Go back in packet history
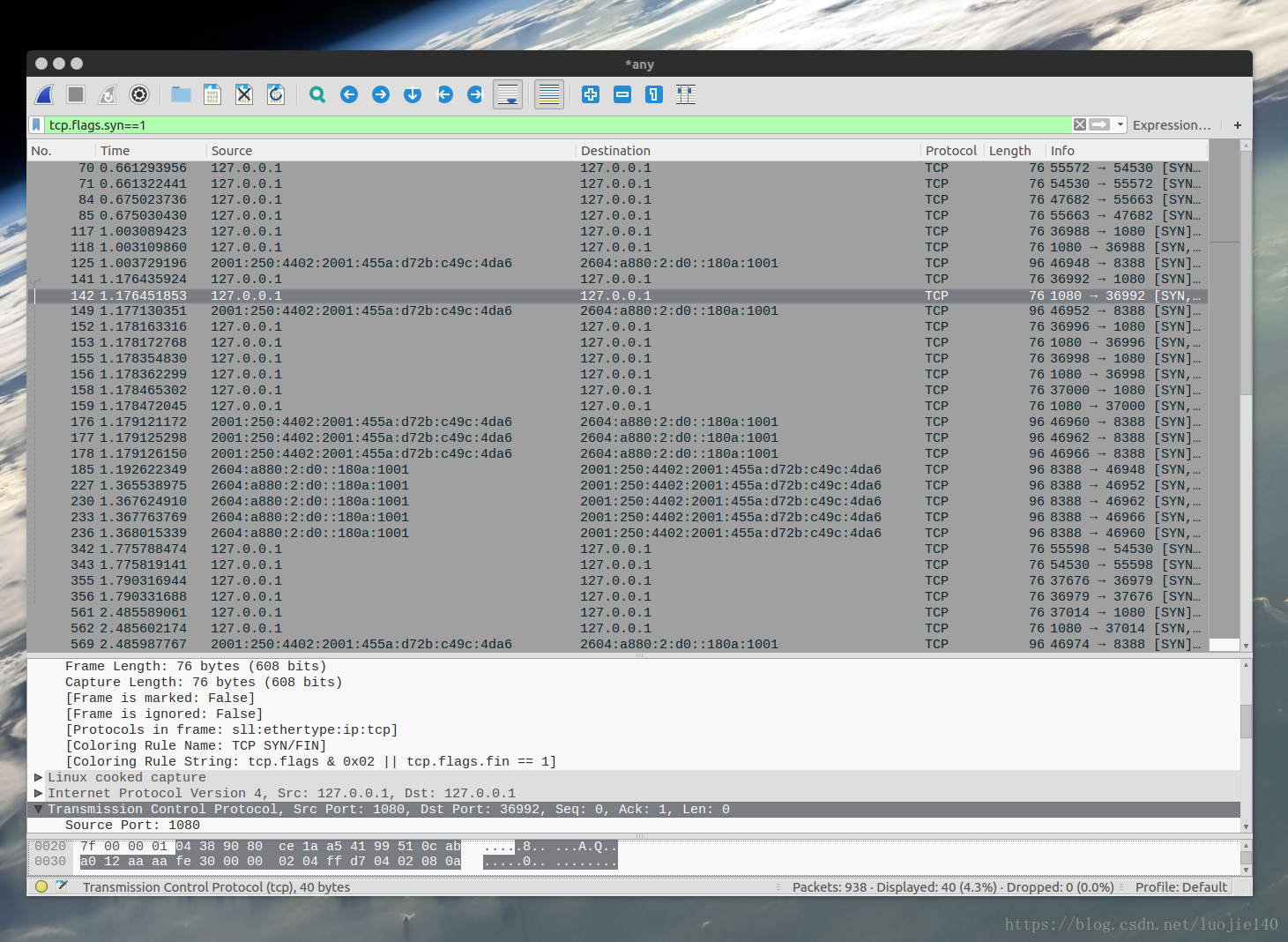The image size is (1288, 942). point(349,94)
